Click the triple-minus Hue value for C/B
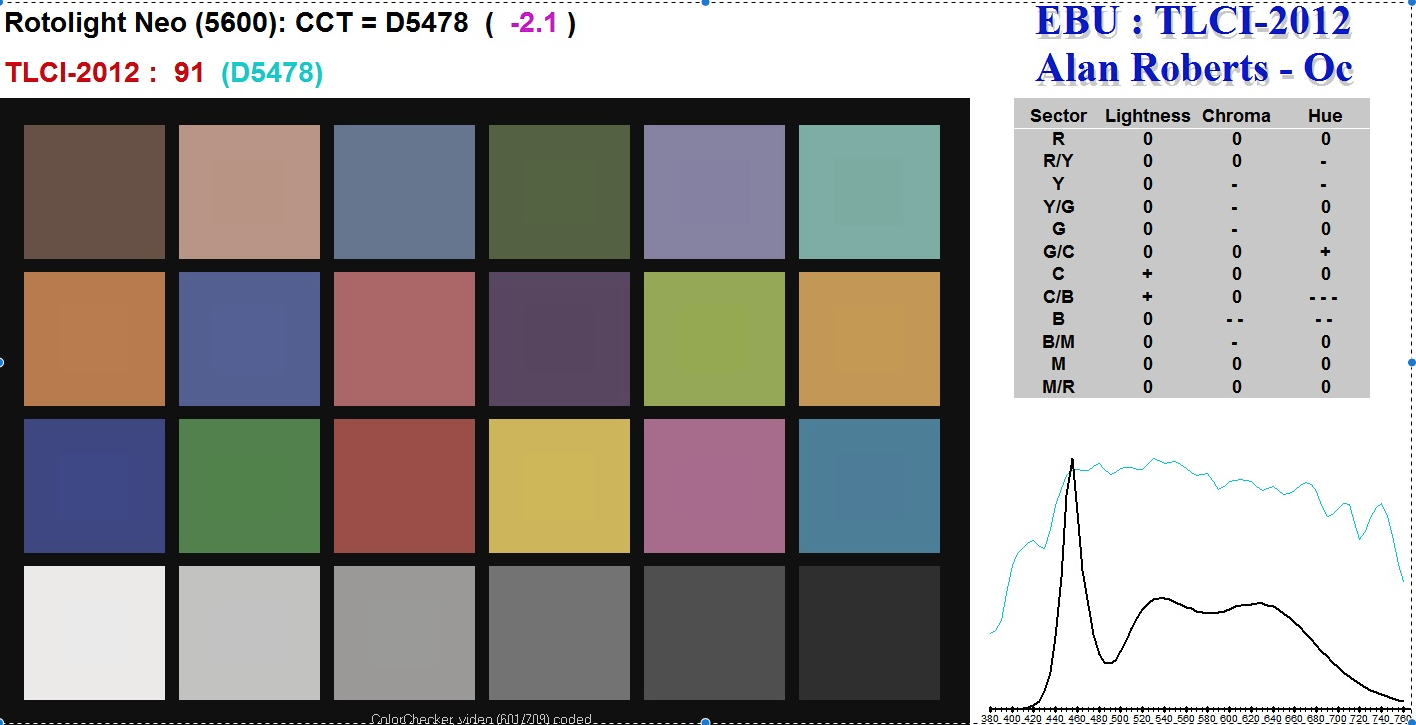The image size is (1416, 725). (x=1324, y=297)
